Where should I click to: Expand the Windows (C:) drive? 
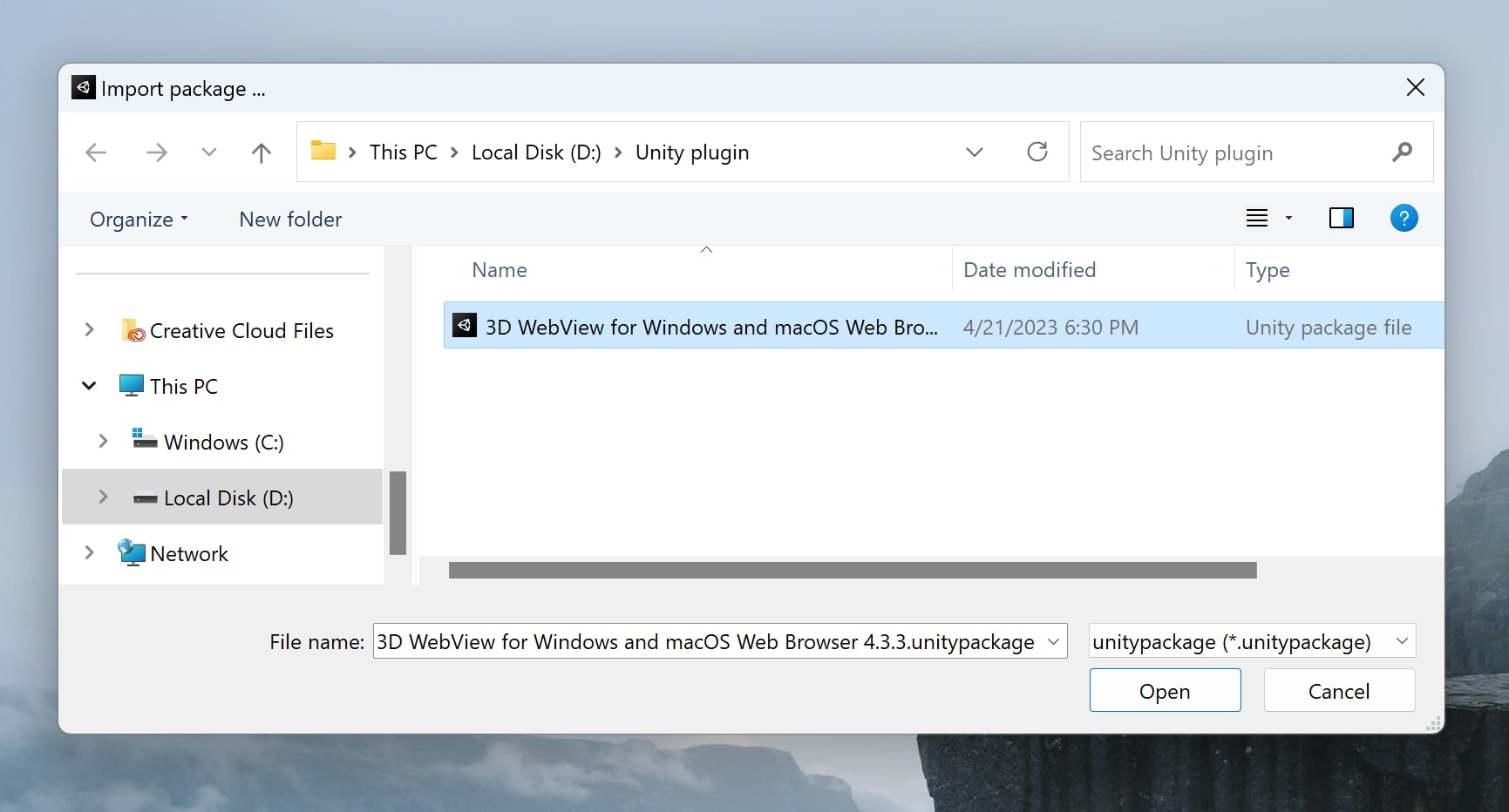pos(102,441)
